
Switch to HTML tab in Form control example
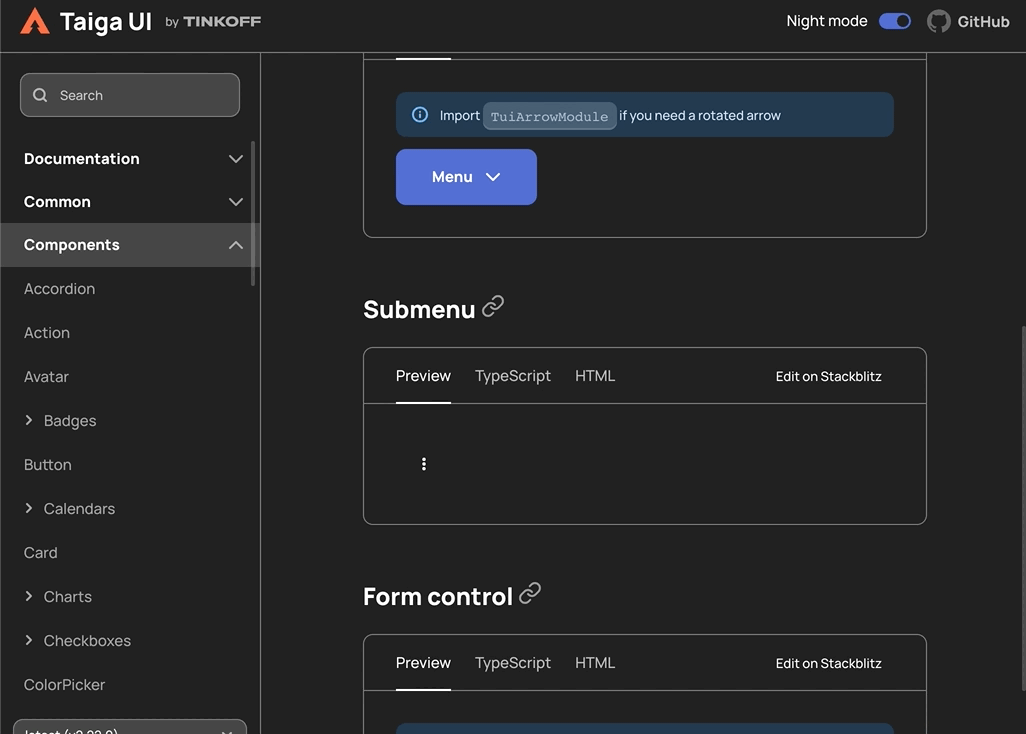594,662
